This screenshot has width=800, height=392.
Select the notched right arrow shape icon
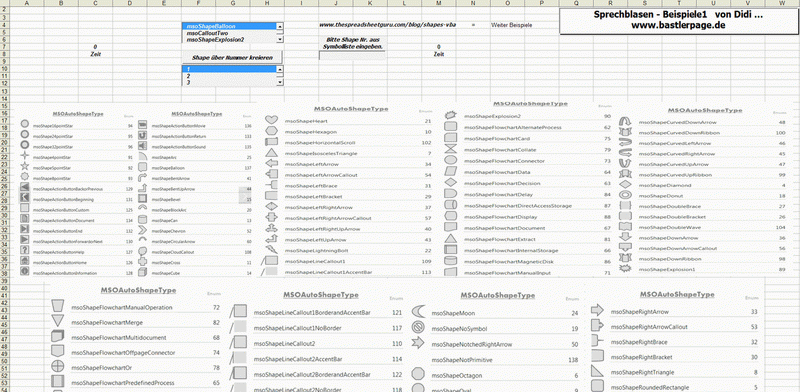click(x=418, y=342)
